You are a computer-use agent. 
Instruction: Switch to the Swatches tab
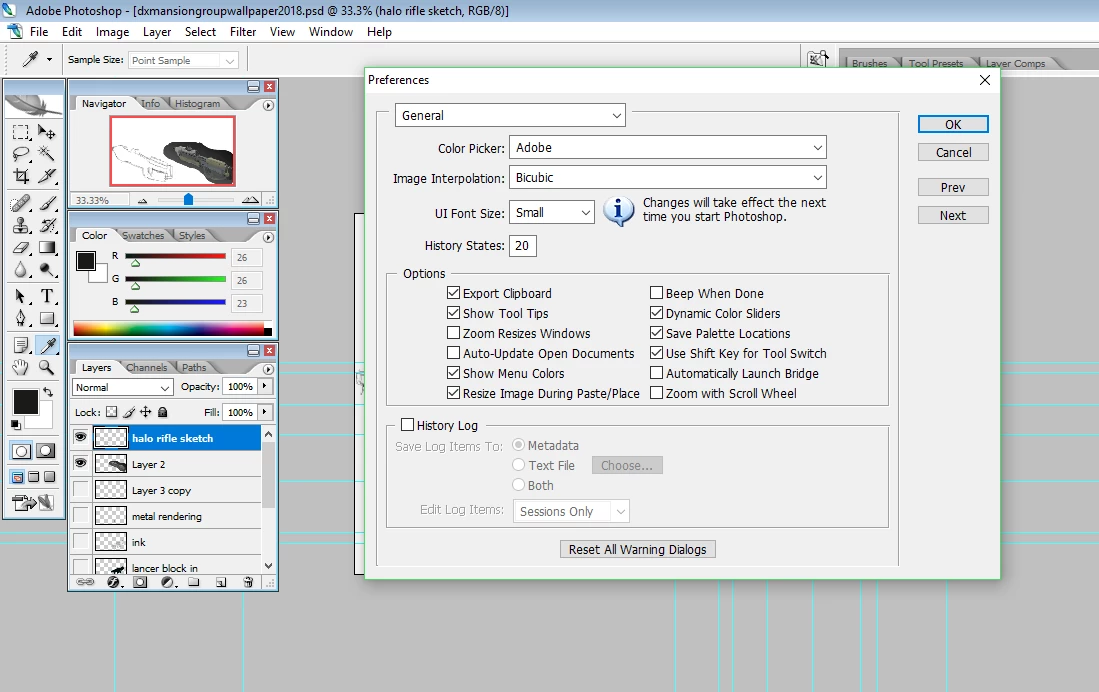pos(143,236)
